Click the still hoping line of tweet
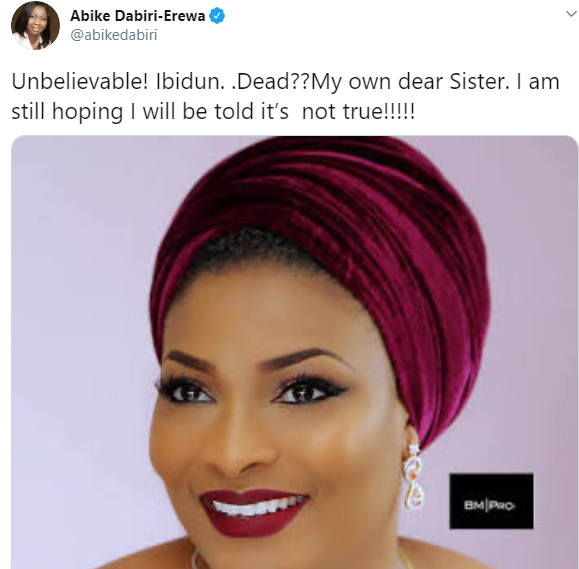The height and width of the screenshot is (569, 579). click(x=213, y=112)
